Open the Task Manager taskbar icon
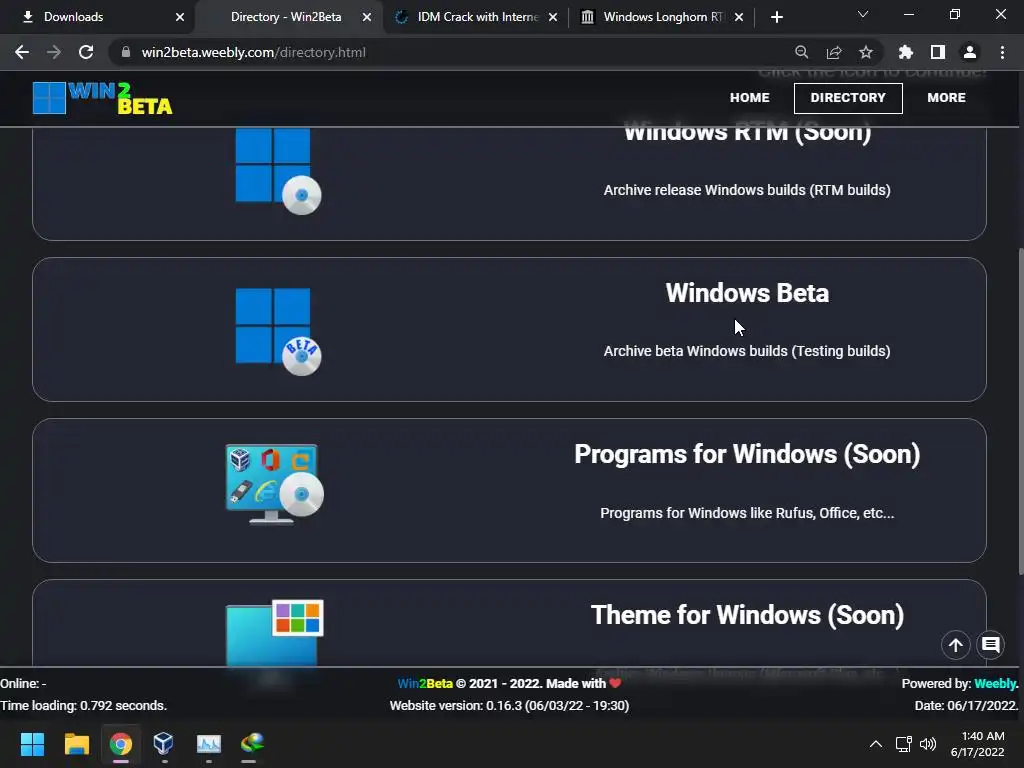The width and height of the screenshot is (1024, 768). pos(209,744)
